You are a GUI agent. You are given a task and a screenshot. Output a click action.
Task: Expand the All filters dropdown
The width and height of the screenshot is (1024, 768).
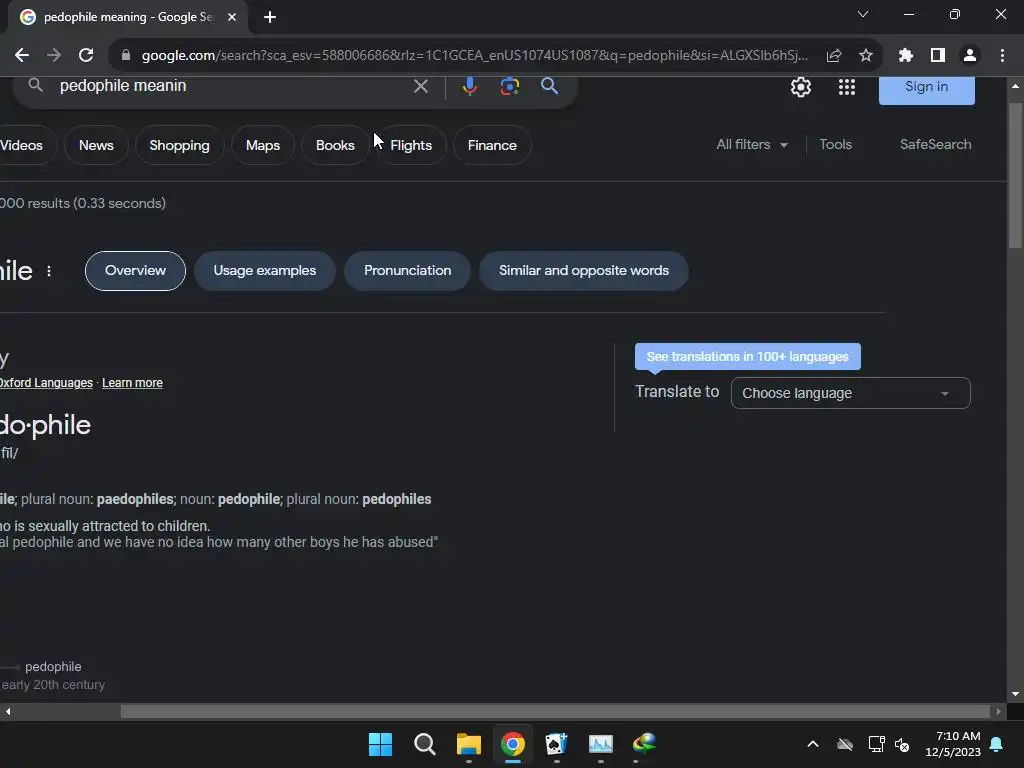[x=752, y=144]
